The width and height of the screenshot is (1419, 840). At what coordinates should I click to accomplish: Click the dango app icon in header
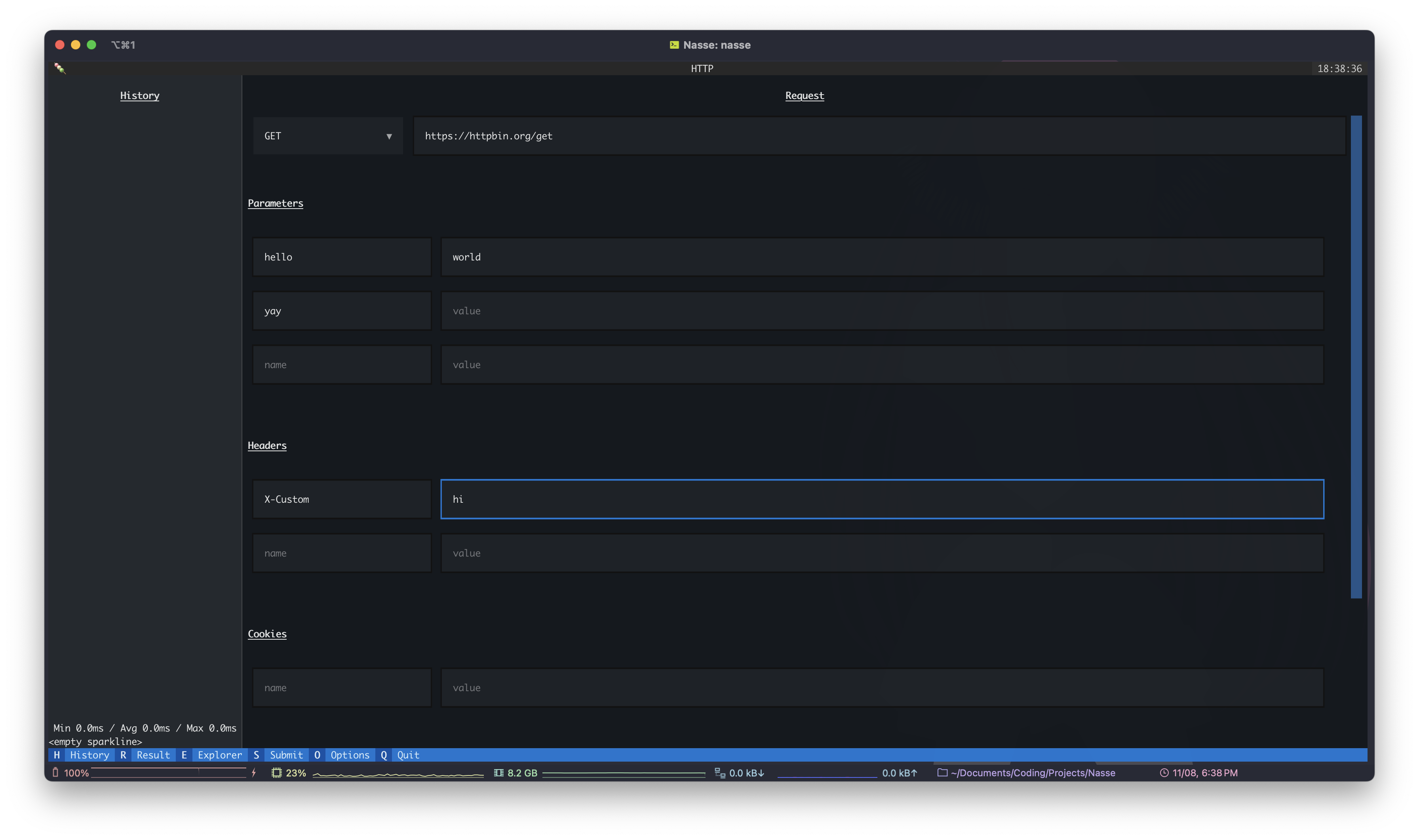pos(60,68)
